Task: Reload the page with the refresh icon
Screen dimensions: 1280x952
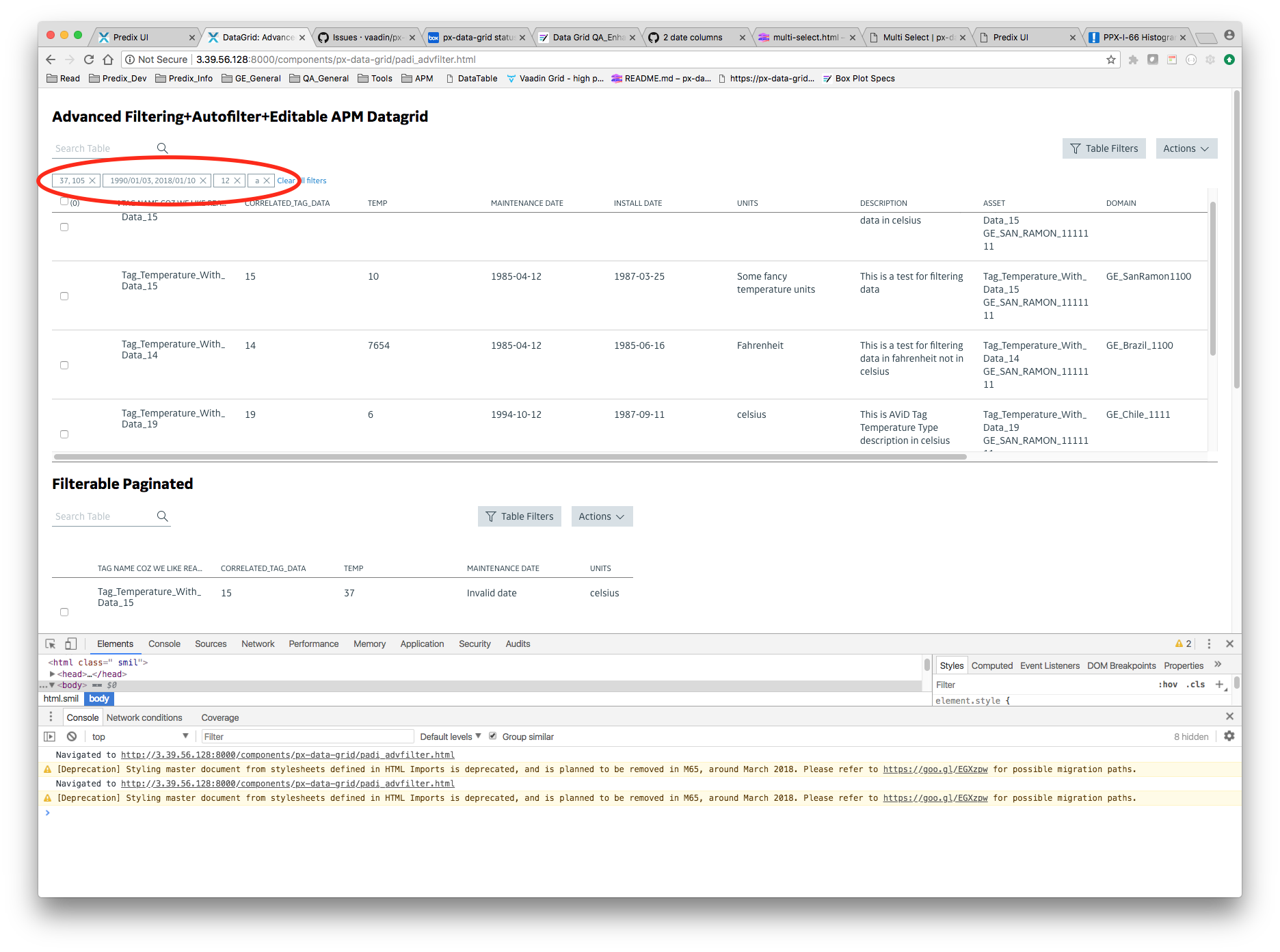Action: (89, 59)
